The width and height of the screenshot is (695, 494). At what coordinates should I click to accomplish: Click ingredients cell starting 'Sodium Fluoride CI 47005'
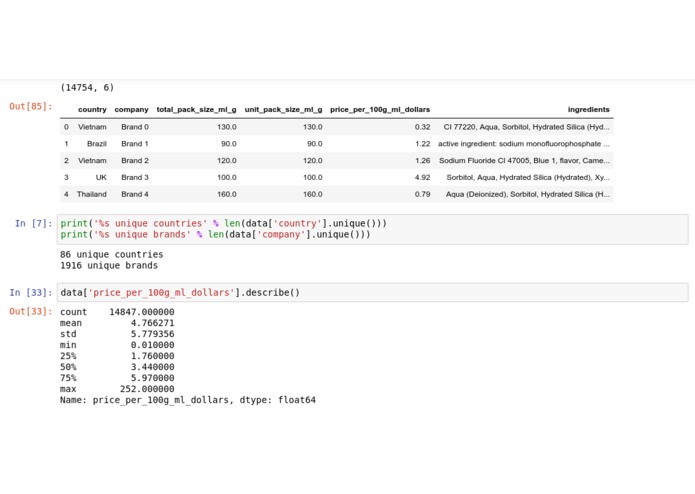tap(524, 160)
